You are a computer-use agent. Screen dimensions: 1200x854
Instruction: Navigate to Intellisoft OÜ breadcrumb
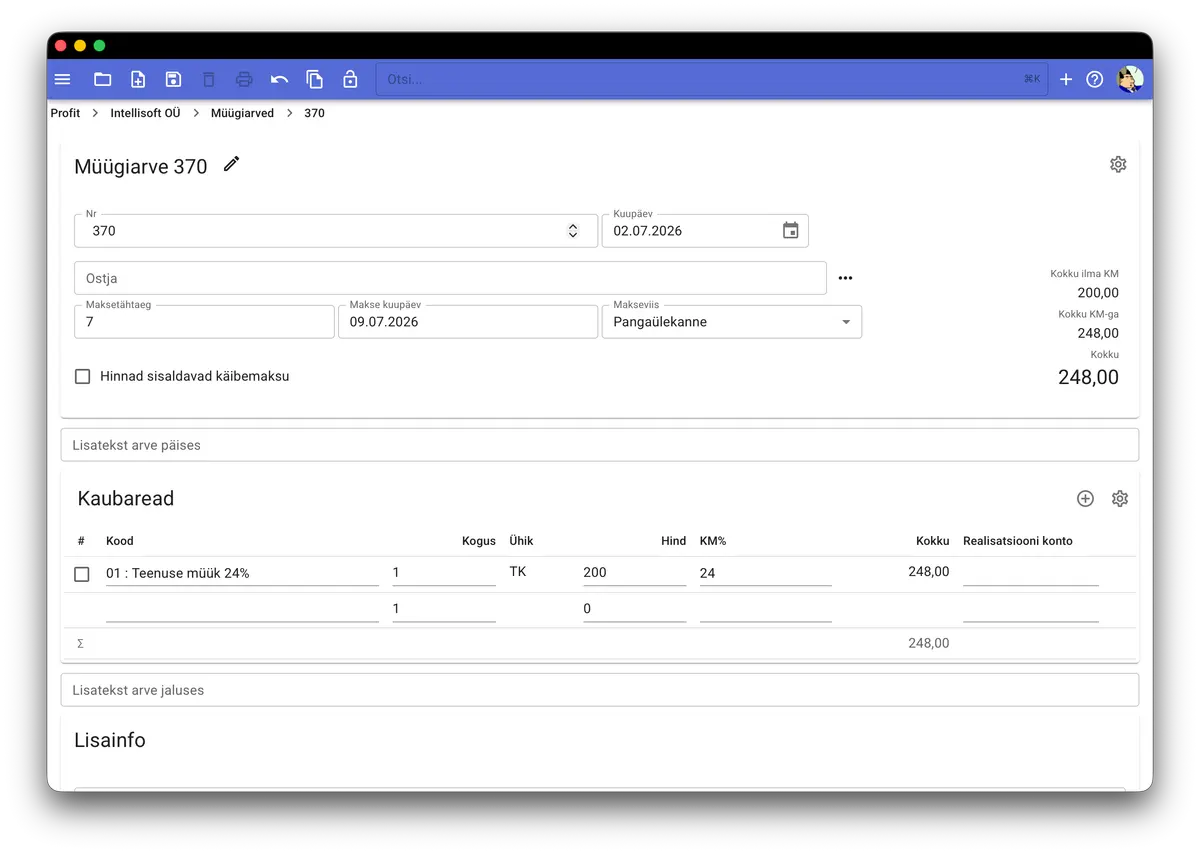(x=145, y=113)
